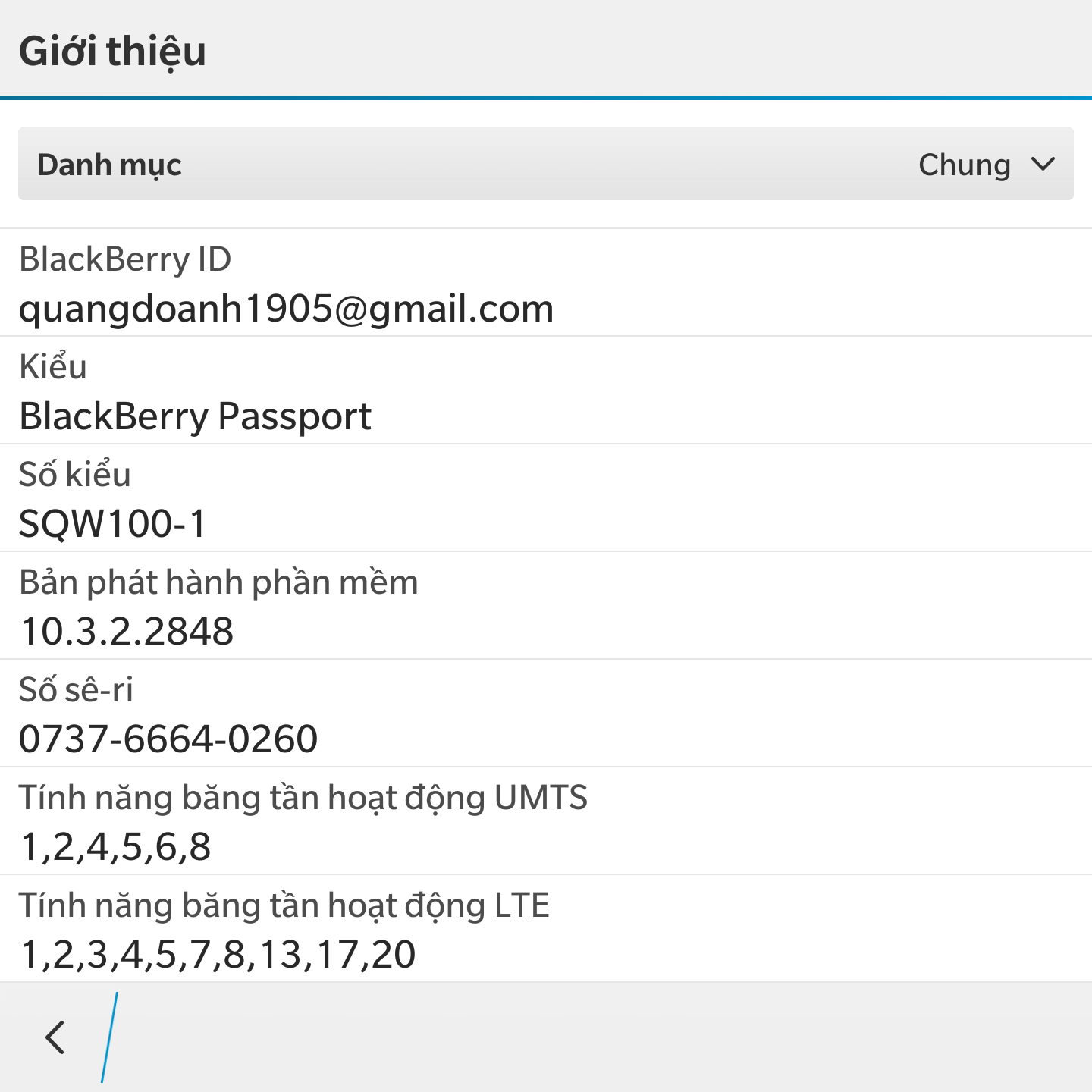The image size is (1092, 1092).
Task: Tap the BlackBerry ID label
Action: (125, 259)
